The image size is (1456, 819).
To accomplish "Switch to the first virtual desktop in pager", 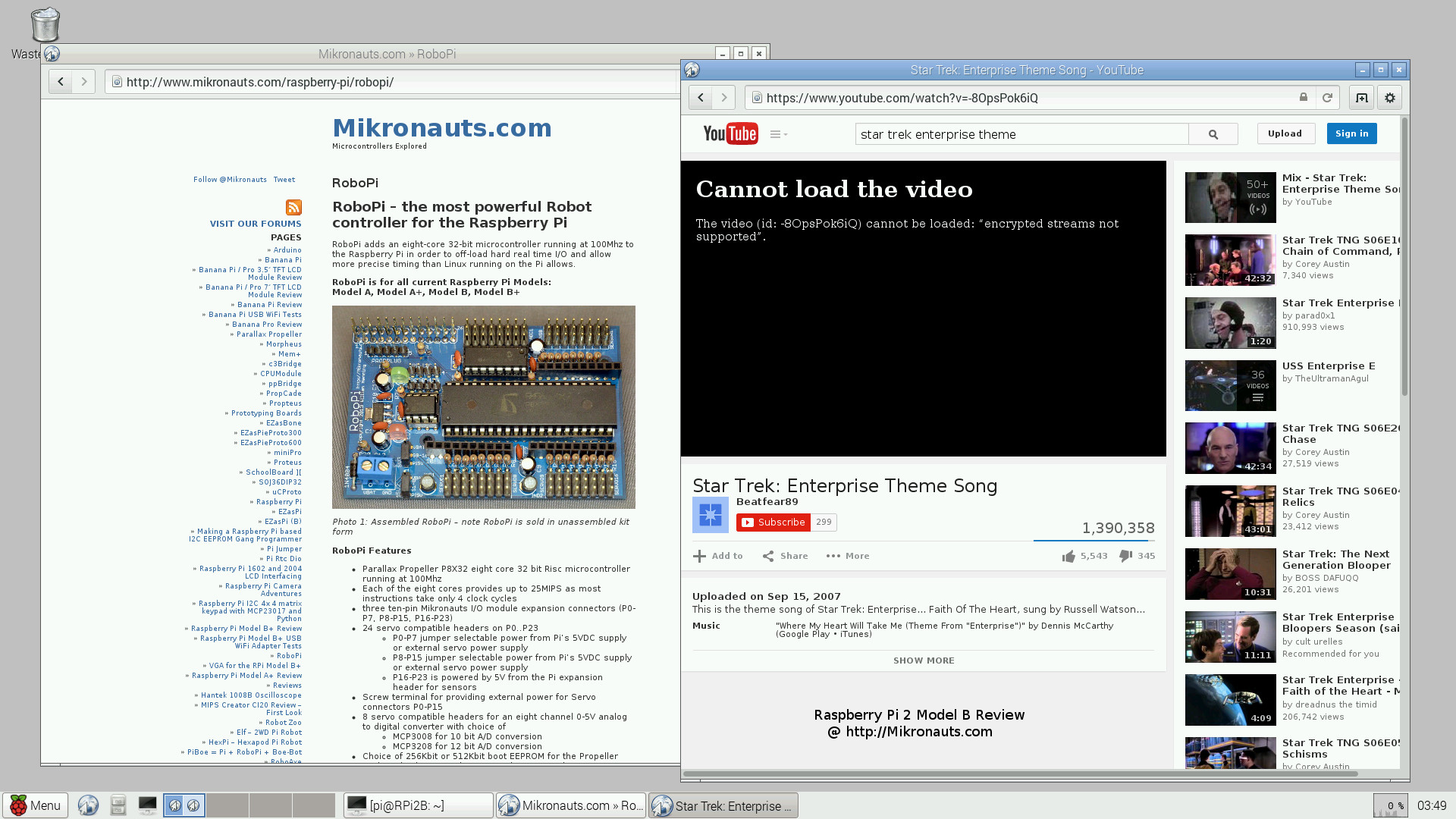I will click(x=184, y=805).
